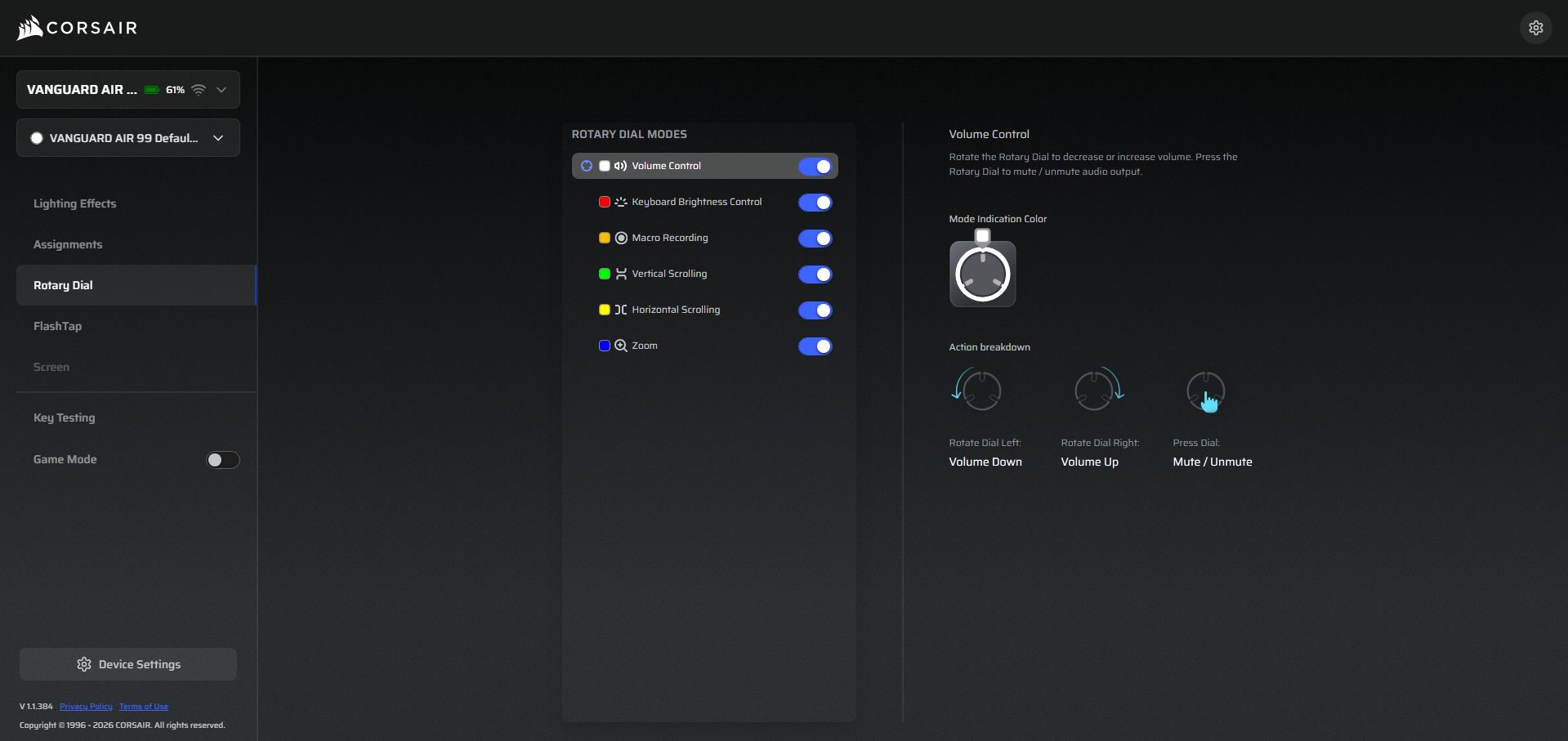Click the red Keyboard Brightness color swatch
Screen dimensions: 1568x741
pos(605,202)
